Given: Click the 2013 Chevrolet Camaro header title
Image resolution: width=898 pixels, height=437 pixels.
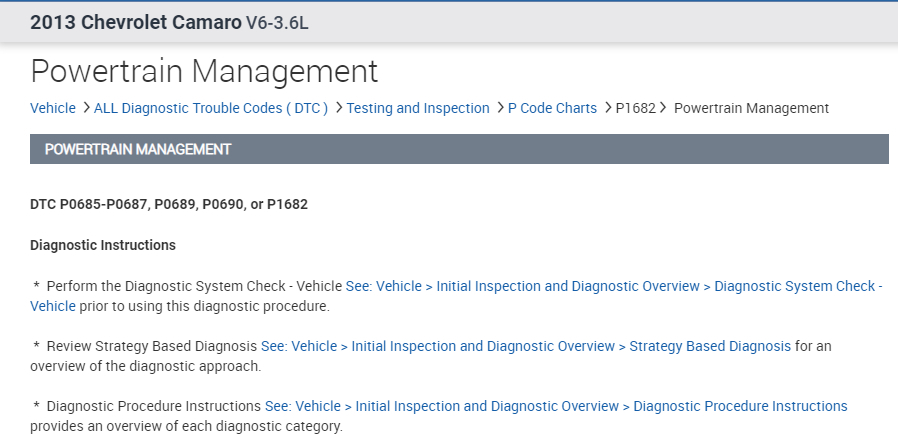Looking at the screenshot, I should coord(135,22).
